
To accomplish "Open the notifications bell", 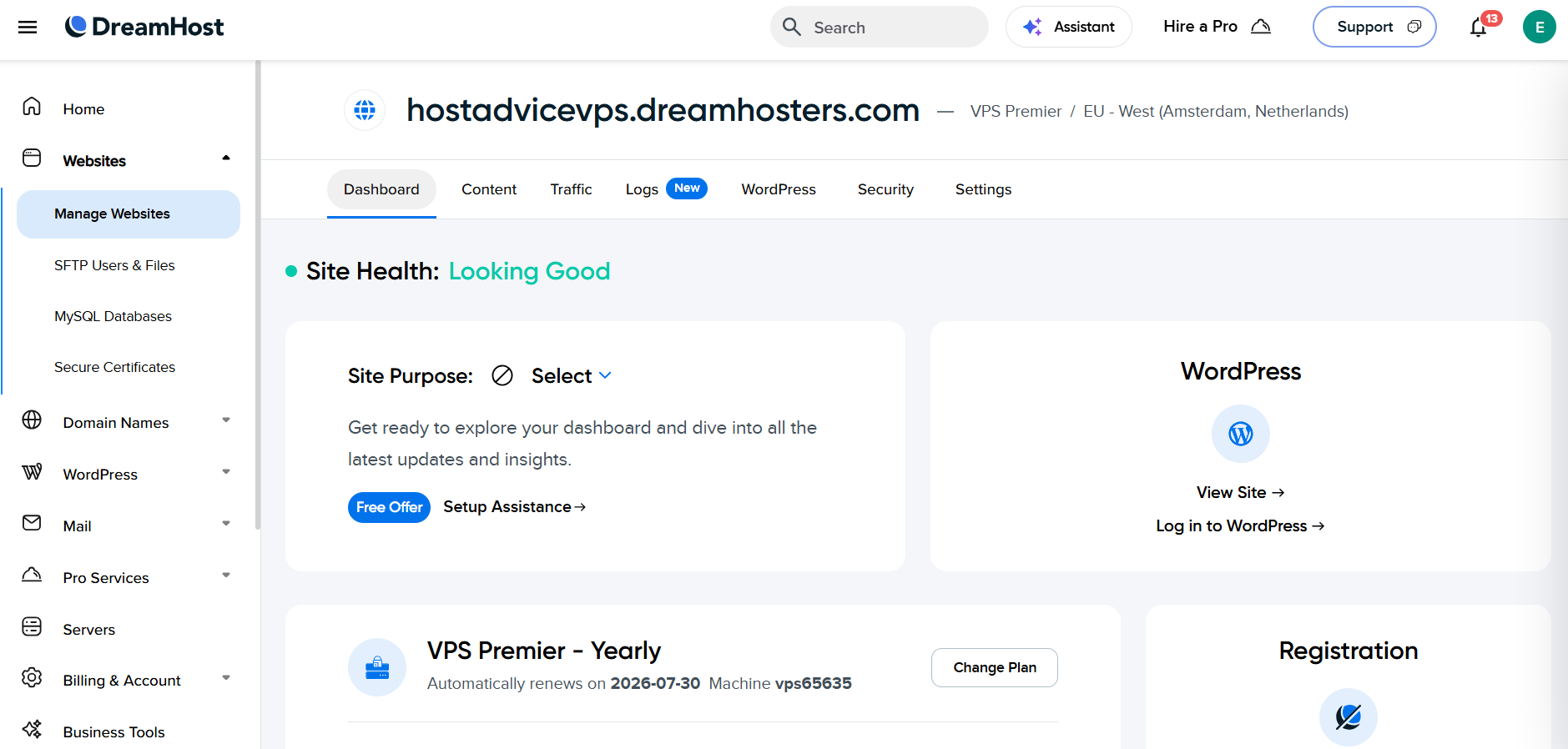I will pos(1478,28).
